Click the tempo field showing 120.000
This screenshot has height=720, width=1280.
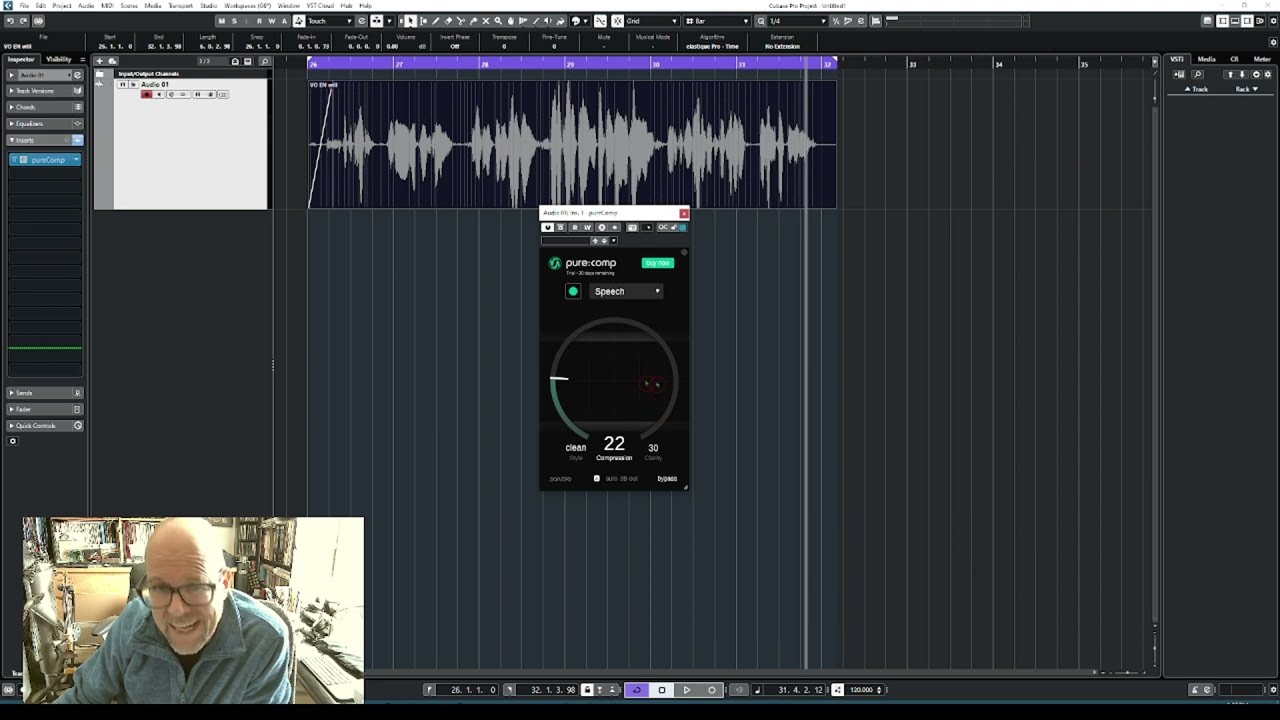click(862, 690)
